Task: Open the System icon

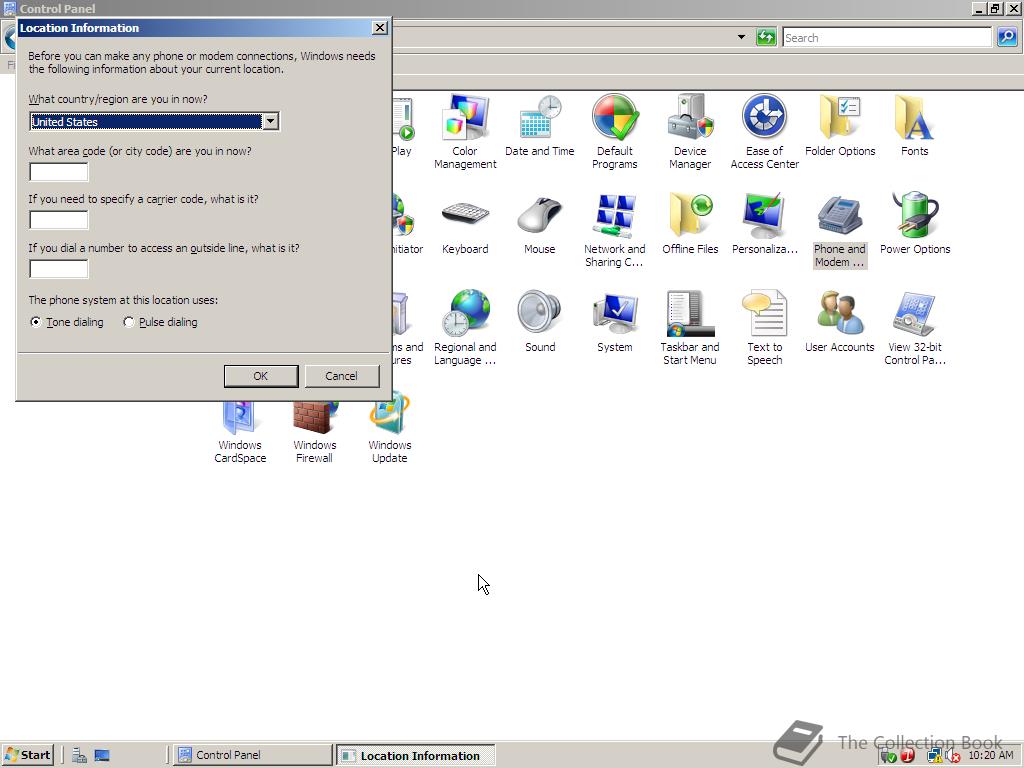Action: [615, 322]
